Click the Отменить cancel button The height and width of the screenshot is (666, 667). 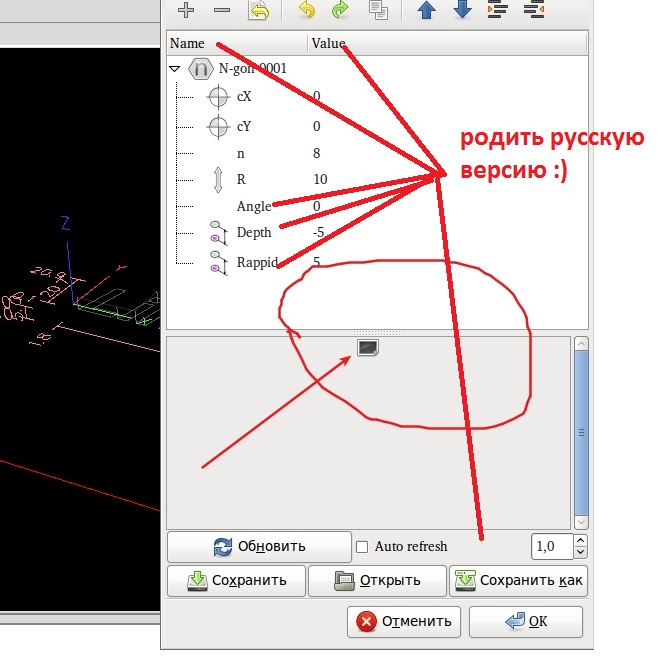point(404,622)
